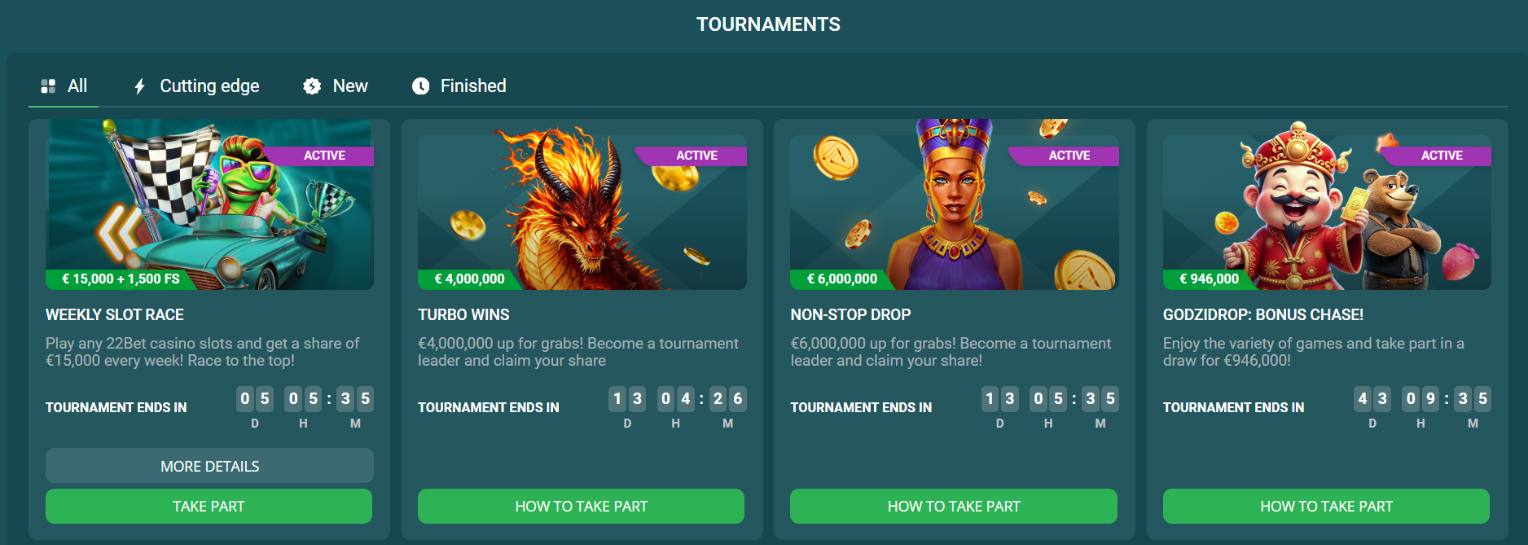This screenshot has width=1528, height=545.
Task: Click the Godzidrop: Bonus Chase! title
Action: pos(1263,314)
